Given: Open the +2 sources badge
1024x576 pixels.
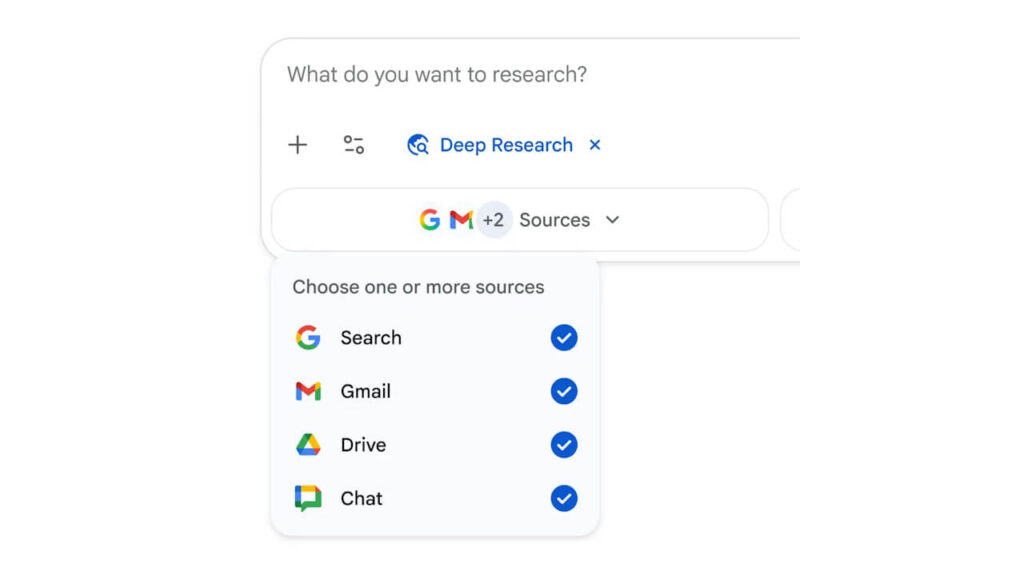Looking at the screenshot, I should point(493,220).
